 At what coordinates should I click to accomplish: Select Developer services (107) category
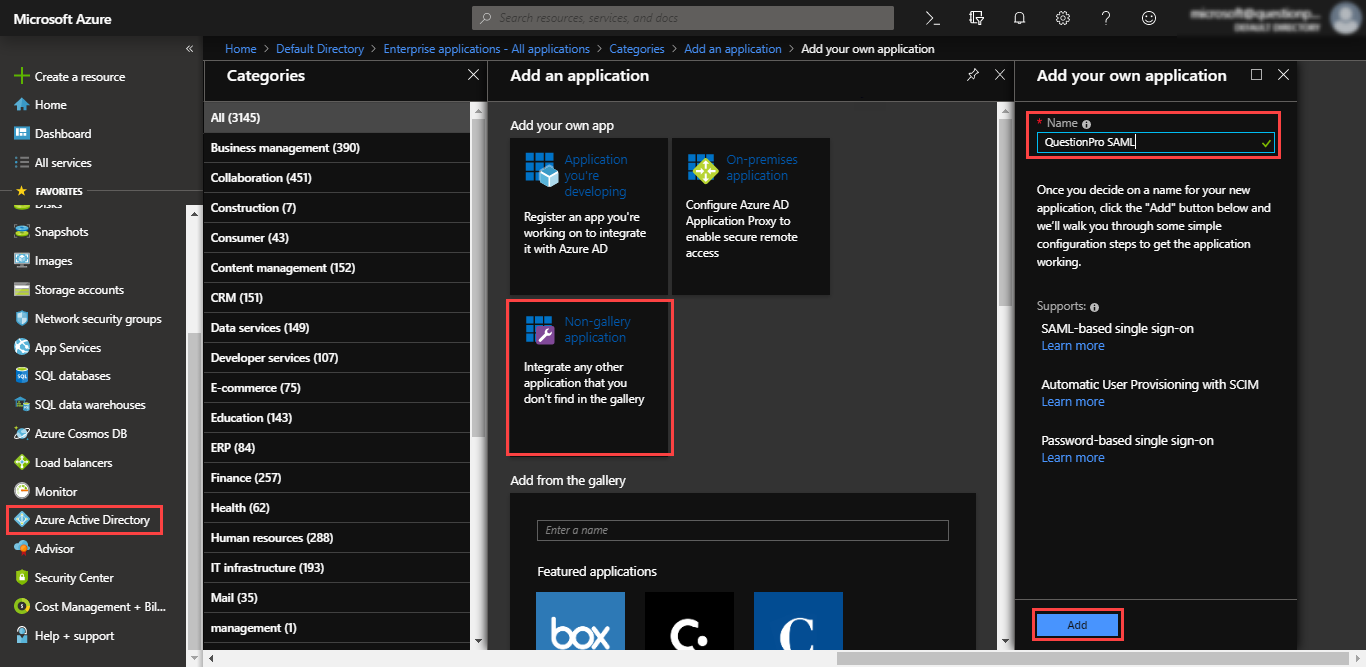coord(337,357)
